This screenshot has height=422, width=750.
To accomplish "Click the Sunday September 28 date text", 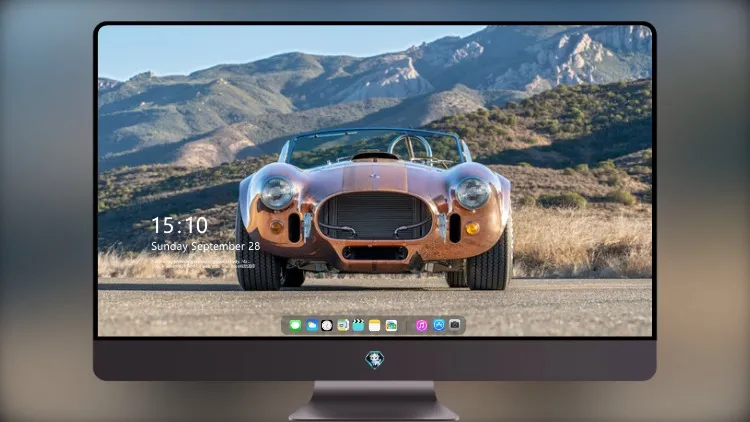I will point(206,246).
